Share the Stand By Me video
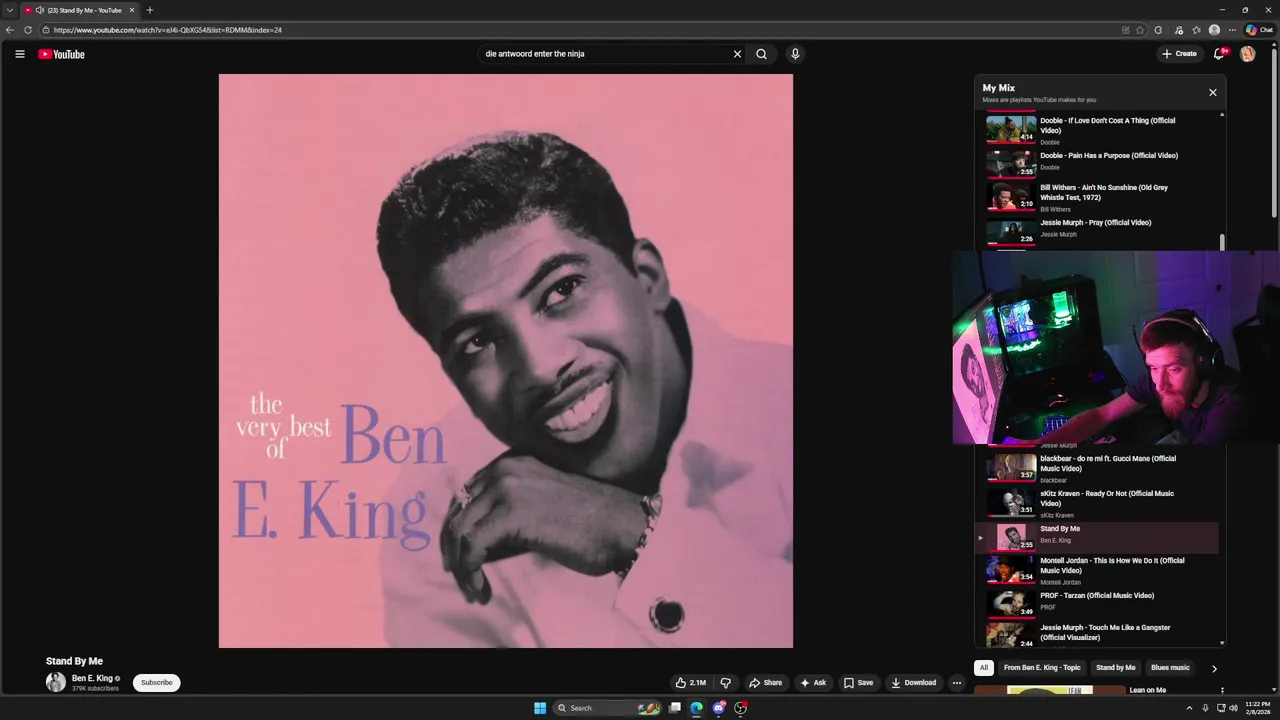This screenshot has height=720, width=1280. 765,683
